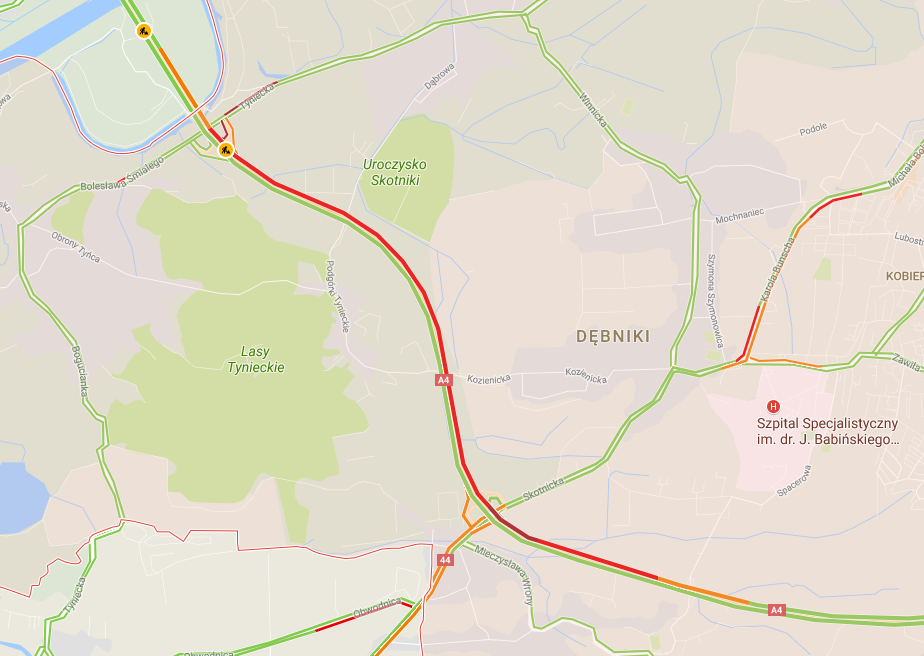This screenshot has width=924, height=656.
Task: Click the A4 shield on the southeast motorway
Action: [777, 610]
